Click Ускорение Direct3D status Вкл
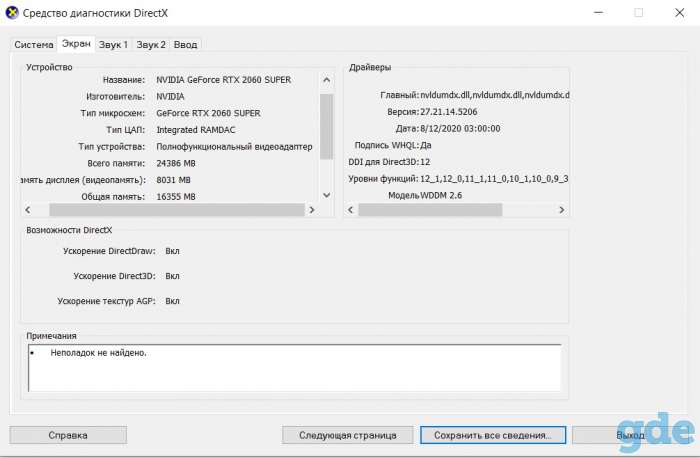The image size is (700, 458). coord(172,276)
